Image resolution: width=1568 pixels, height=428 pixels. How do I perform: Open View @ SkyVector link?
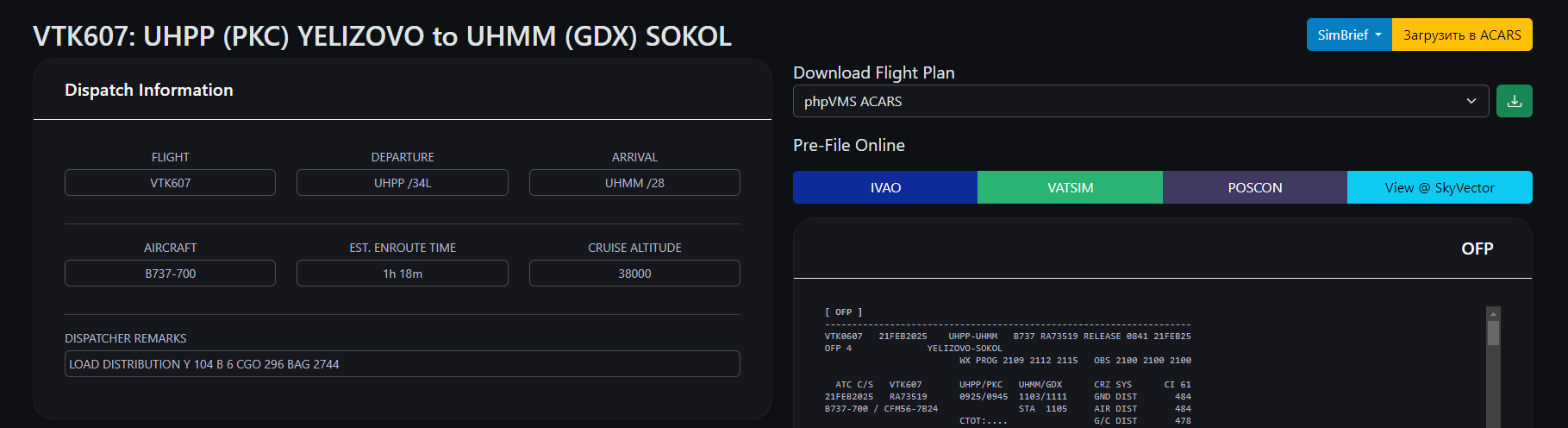click(x=1440, y=187)
